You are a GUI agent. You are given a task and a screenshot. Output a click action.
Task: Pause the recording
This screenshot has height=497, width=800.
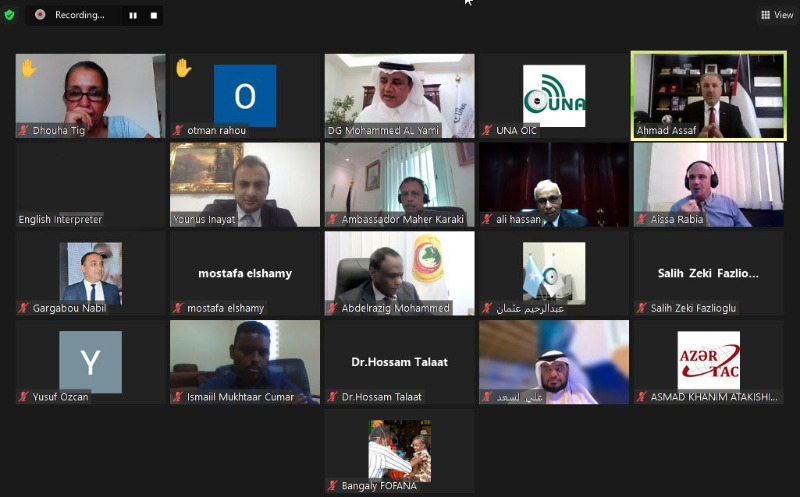point(133,15)
